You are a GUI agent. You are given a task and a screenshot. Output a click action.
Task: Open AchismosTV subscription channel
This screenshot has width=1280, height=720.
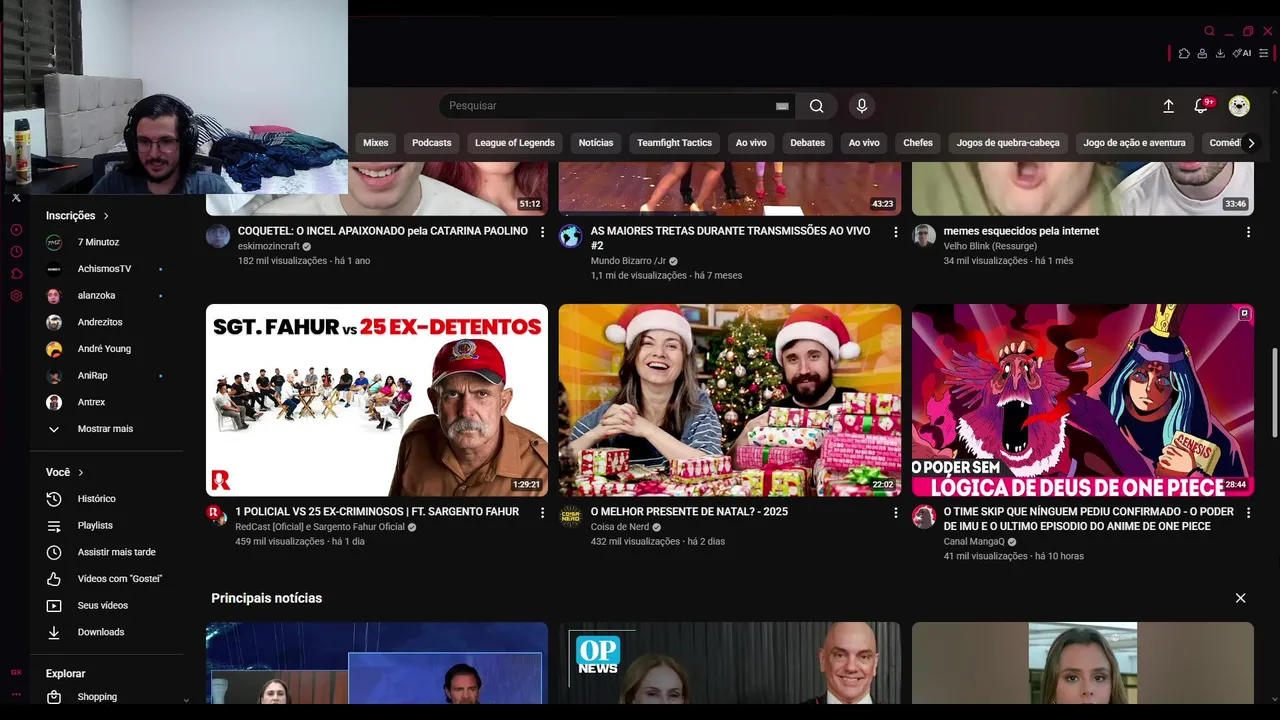click(x=105, y=269)
